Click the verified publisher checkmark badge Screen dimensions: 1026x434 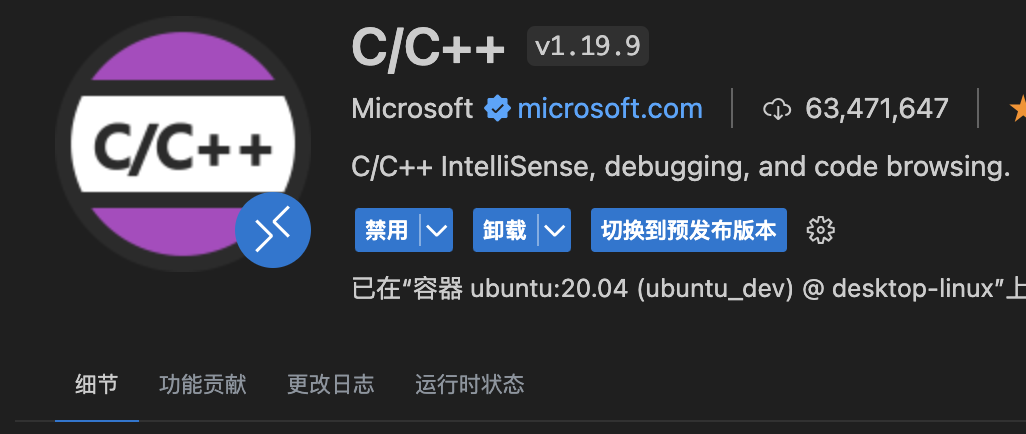click(x=497, y=109)
